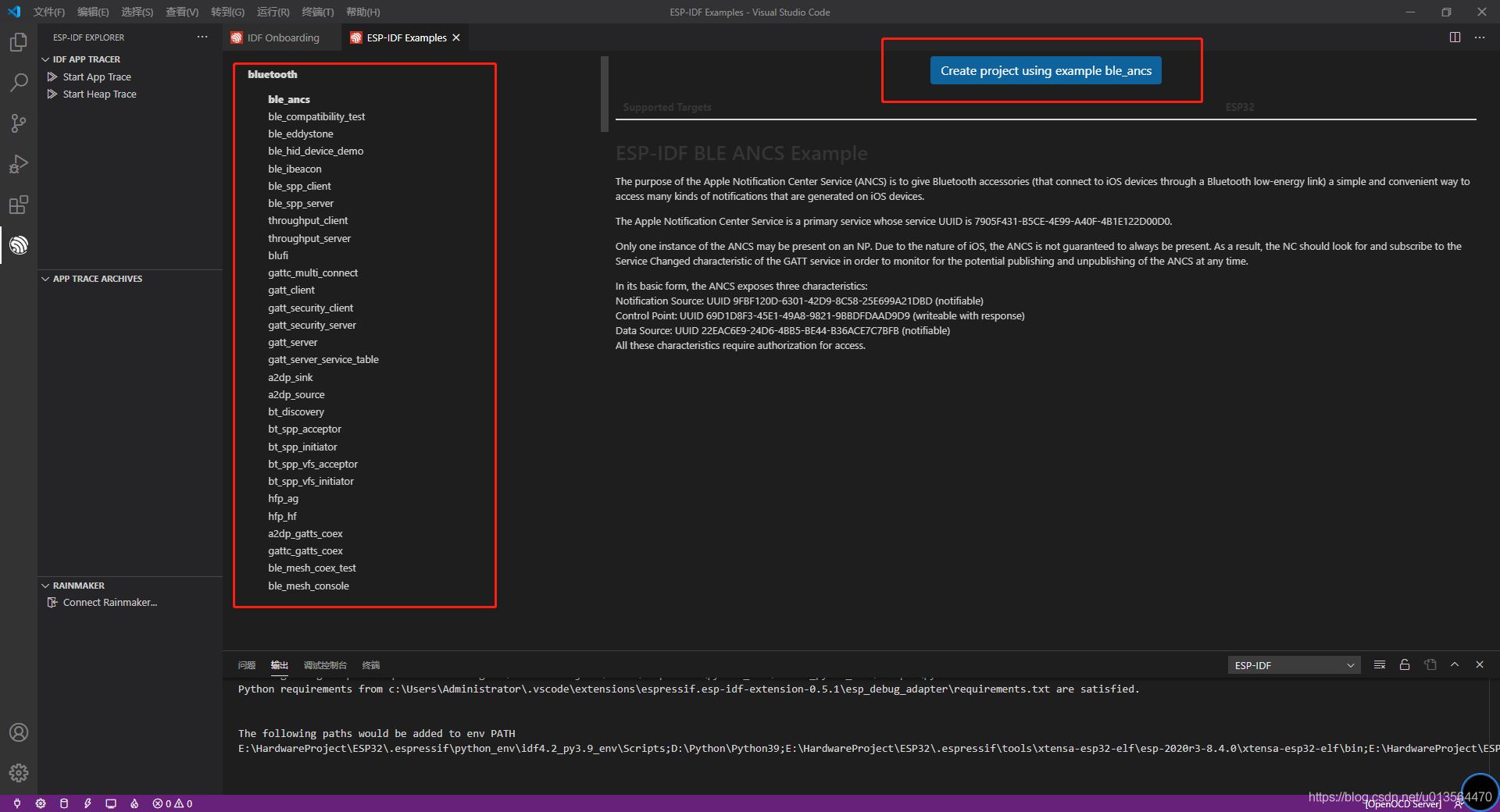Select the ble_hid_device_demo example
The height and width of the screenshot is (812, 1500).
coord(316,151)
